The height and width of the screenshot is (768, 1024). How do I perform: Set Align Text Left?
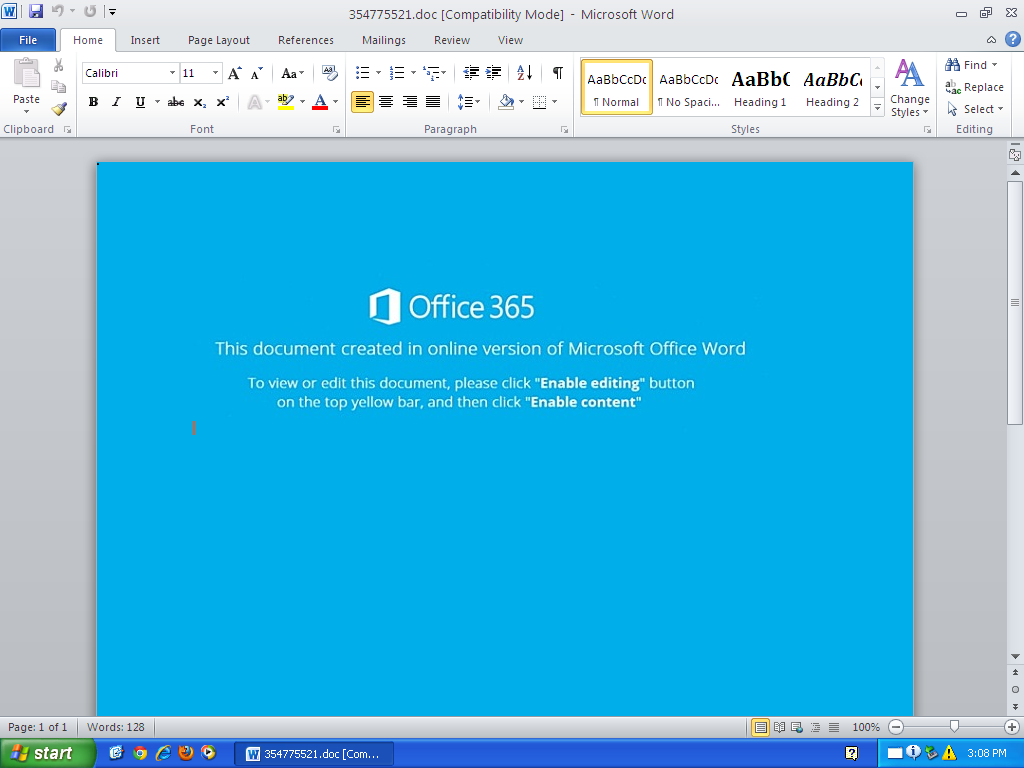point(362,102)
